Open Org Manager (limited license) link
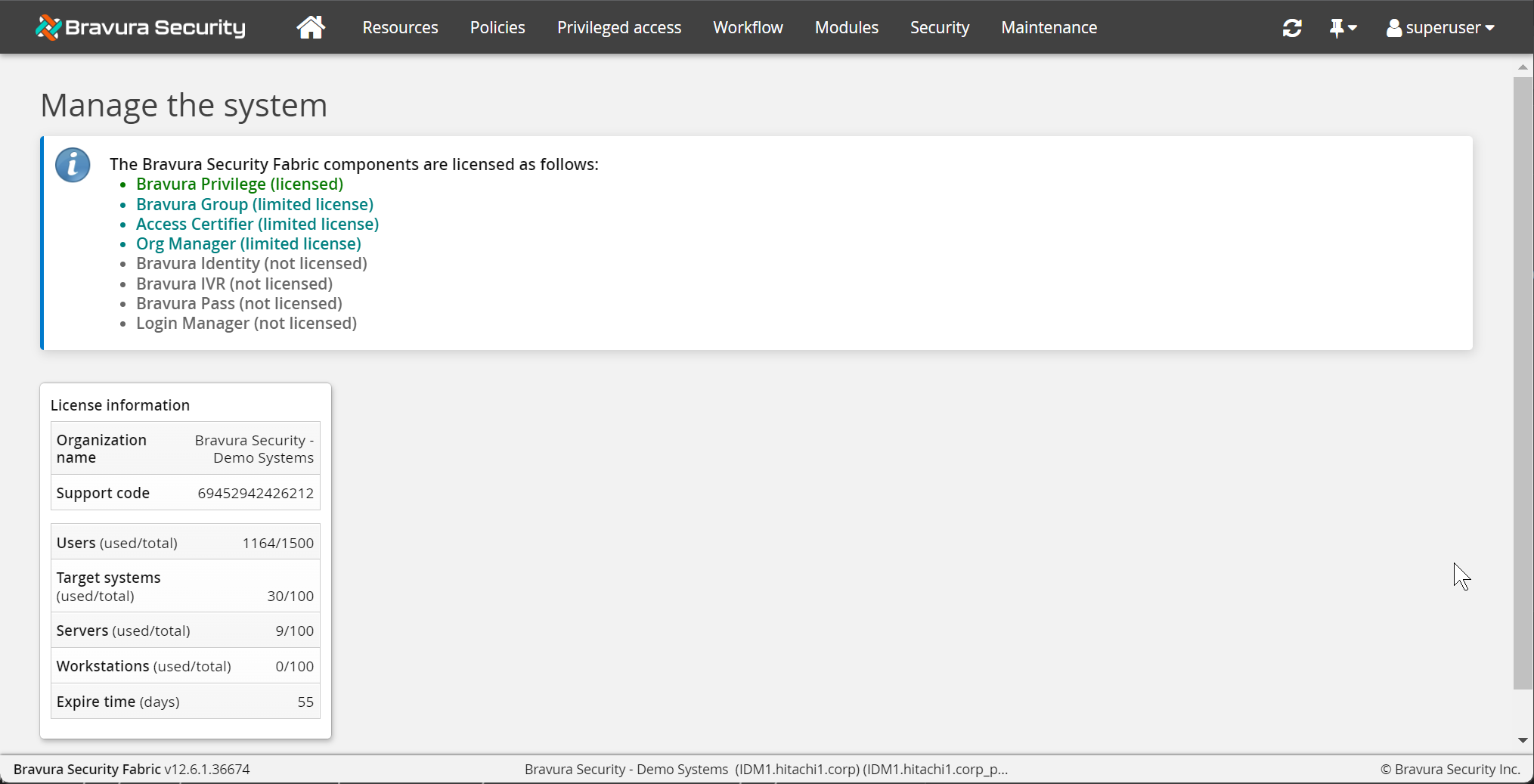 click(248, 244)
